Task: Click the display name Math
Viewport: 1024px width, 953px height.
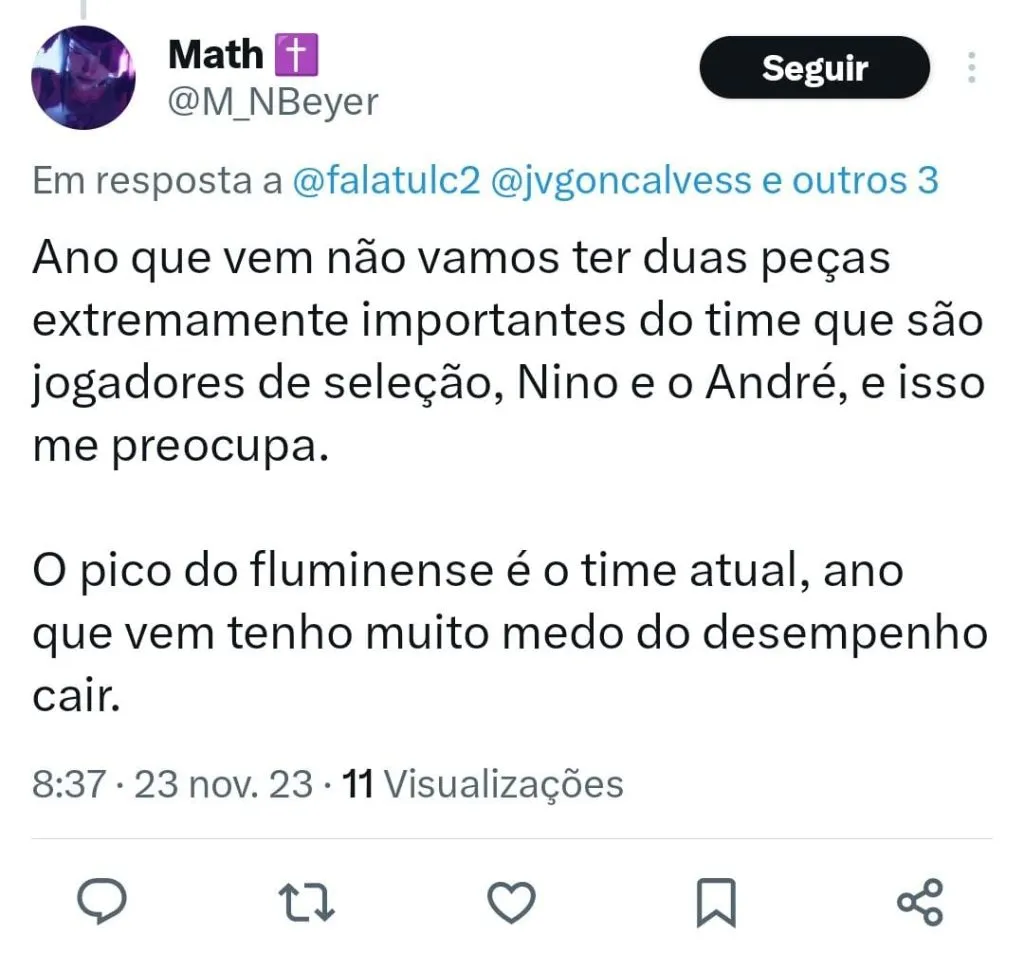Action: [x=215, y=54]
